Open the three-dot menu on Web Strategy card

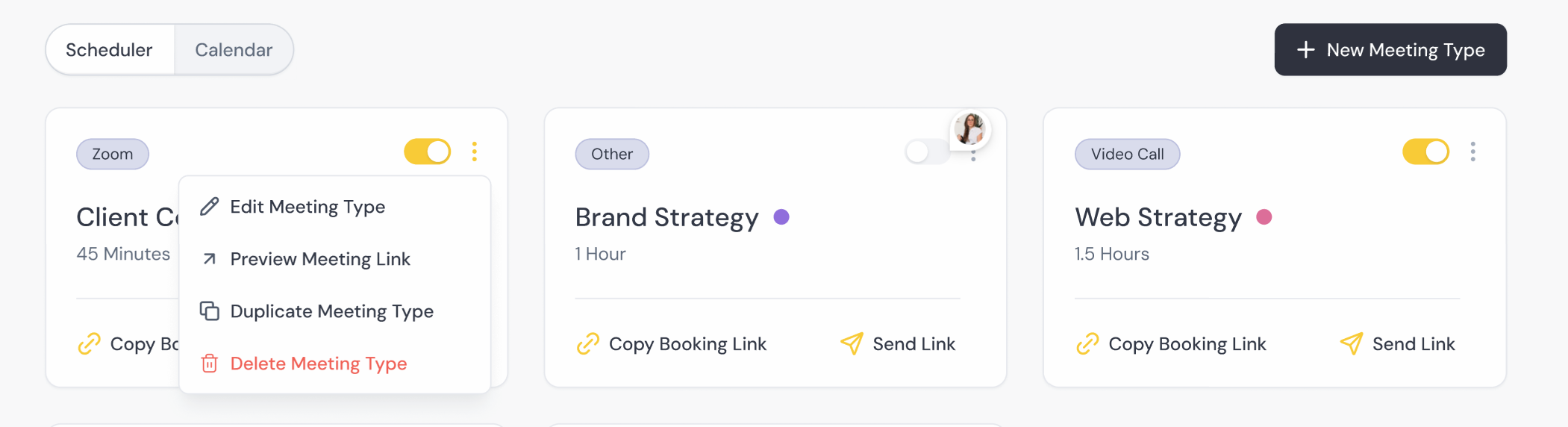pos(1473,152)
